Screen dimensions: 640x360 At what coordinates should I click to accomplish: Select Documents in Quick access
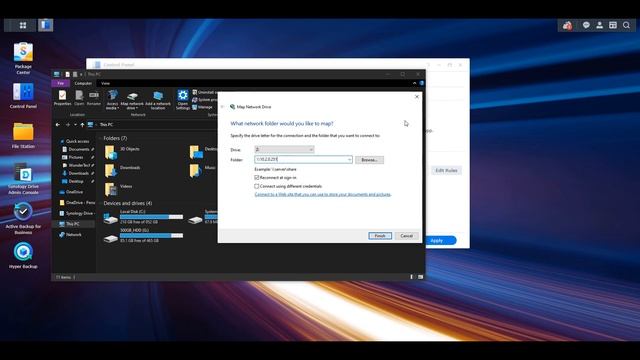(x=77, y=149)
